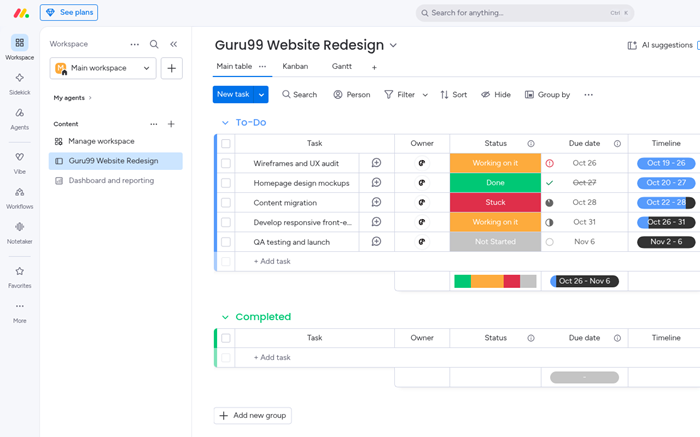Open Notetaker from the left rail

tap(20, 227)
